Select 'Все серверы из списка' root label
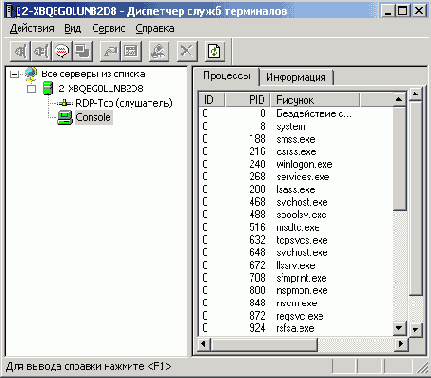The width and height of the screenshot is (431, 378). point(93,74)
